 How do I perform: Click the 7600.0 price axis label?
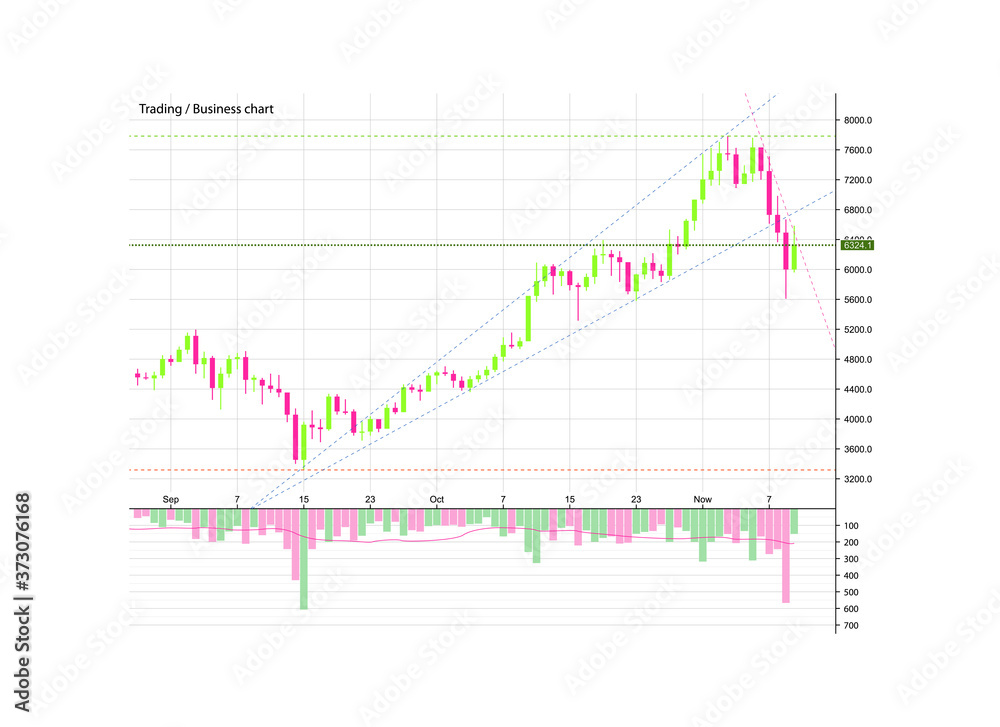coord(858,151)
